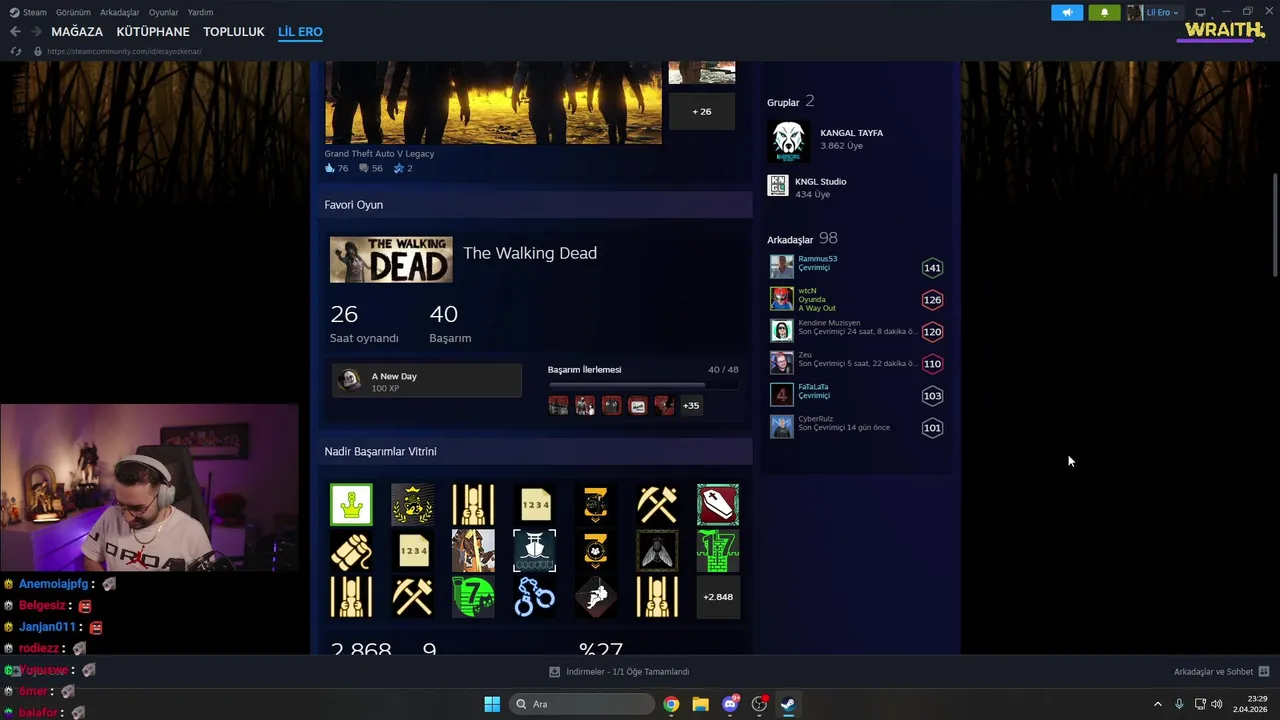Select the LİL ERO profile tab
The height and width of the screenshot is (720, 1280).
click(x=300, y=32)
